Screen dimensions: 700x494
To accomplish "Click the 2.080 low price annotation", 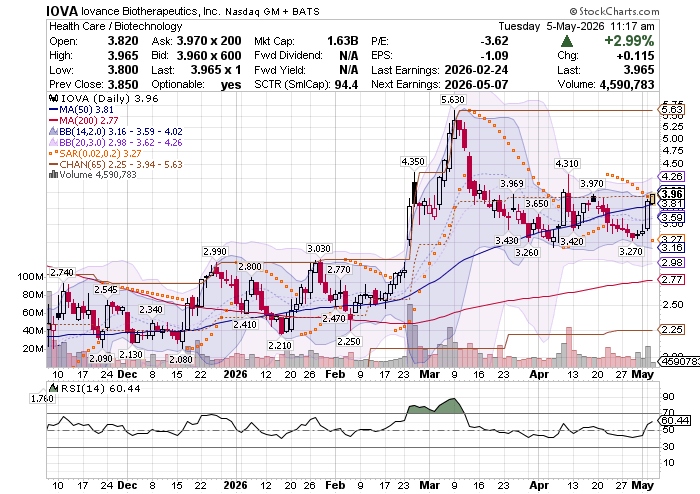I will [180, 359].
